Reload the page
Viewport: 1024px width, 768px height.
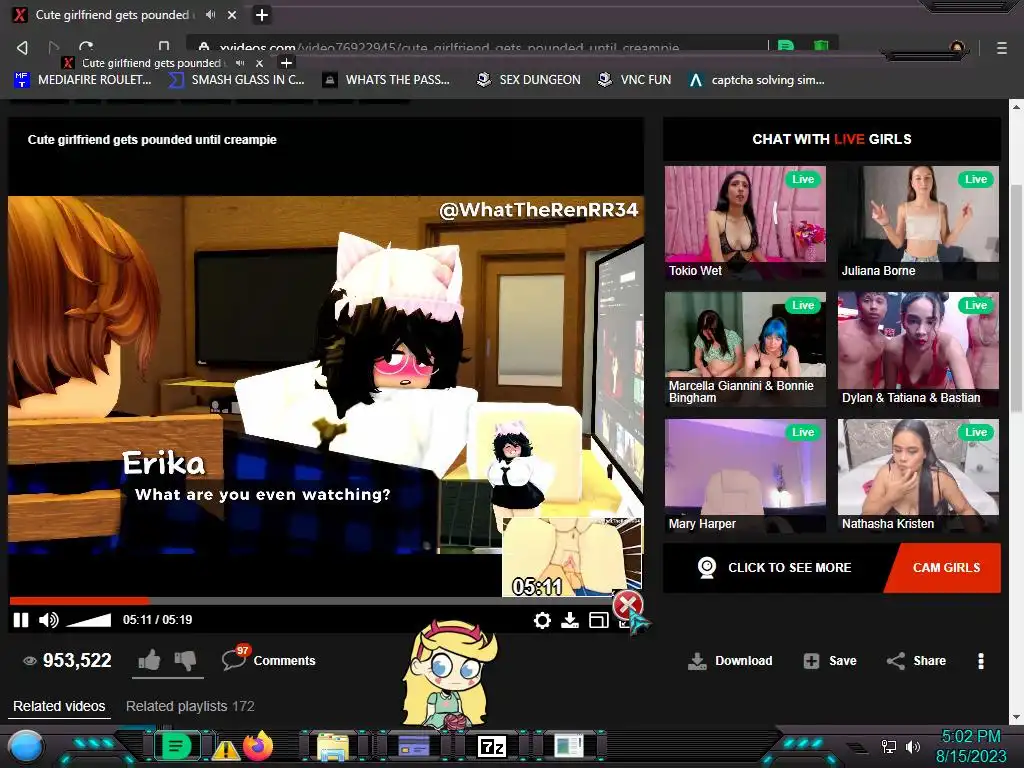[86, 47]
